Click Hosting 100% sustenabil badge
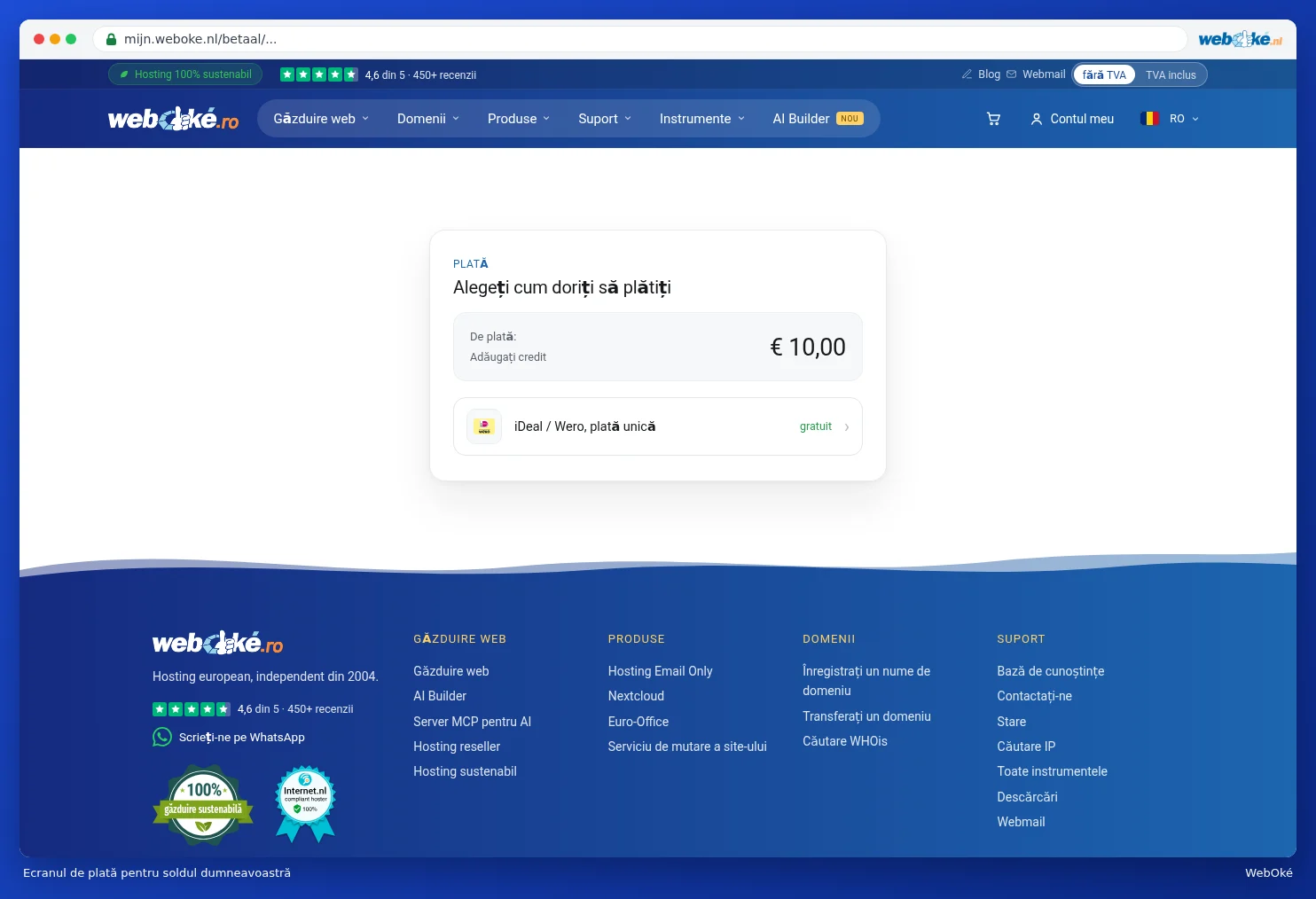1316x899 pixels. [185, 74]
